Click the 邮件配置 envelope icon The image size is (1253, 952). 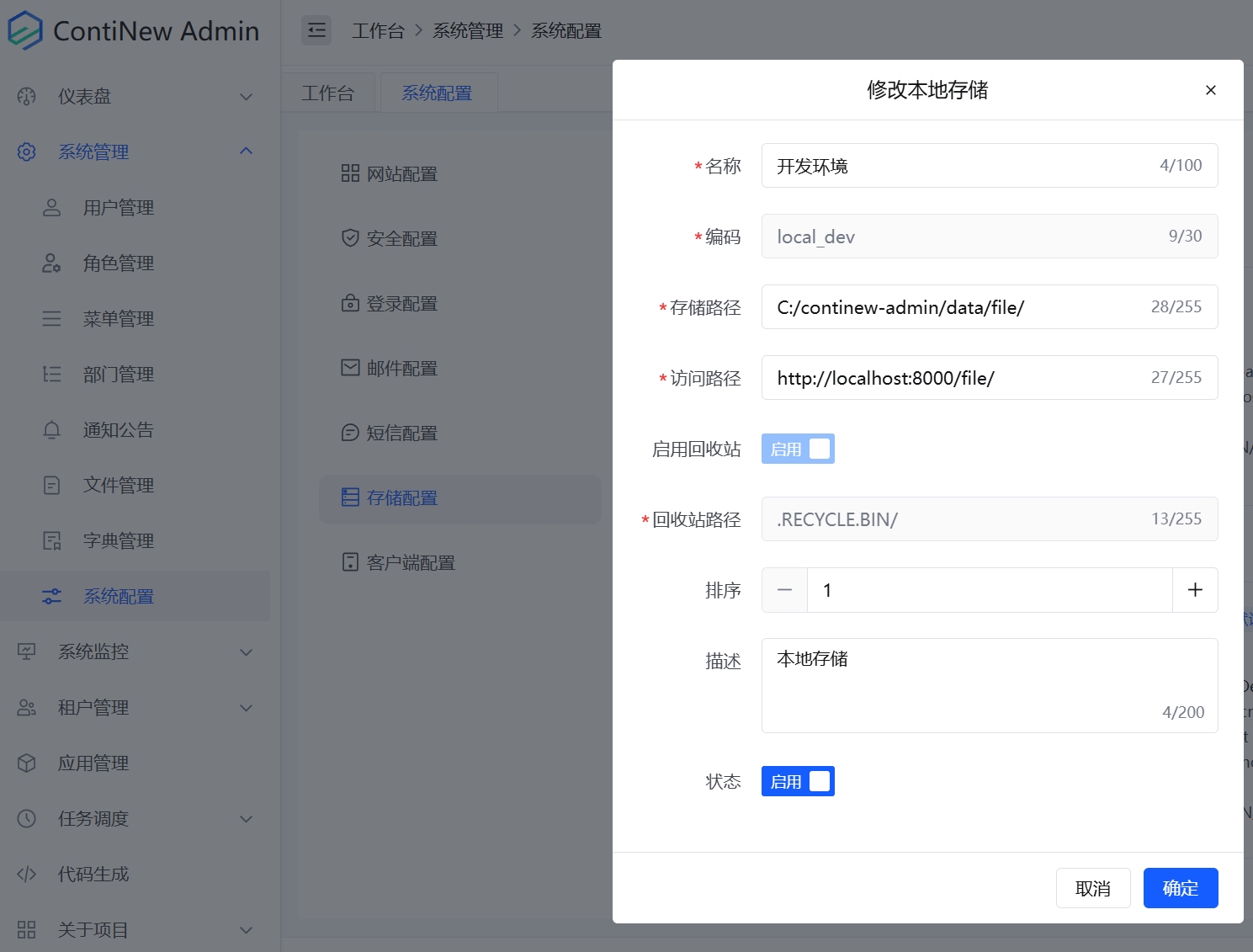click(350, 368)
